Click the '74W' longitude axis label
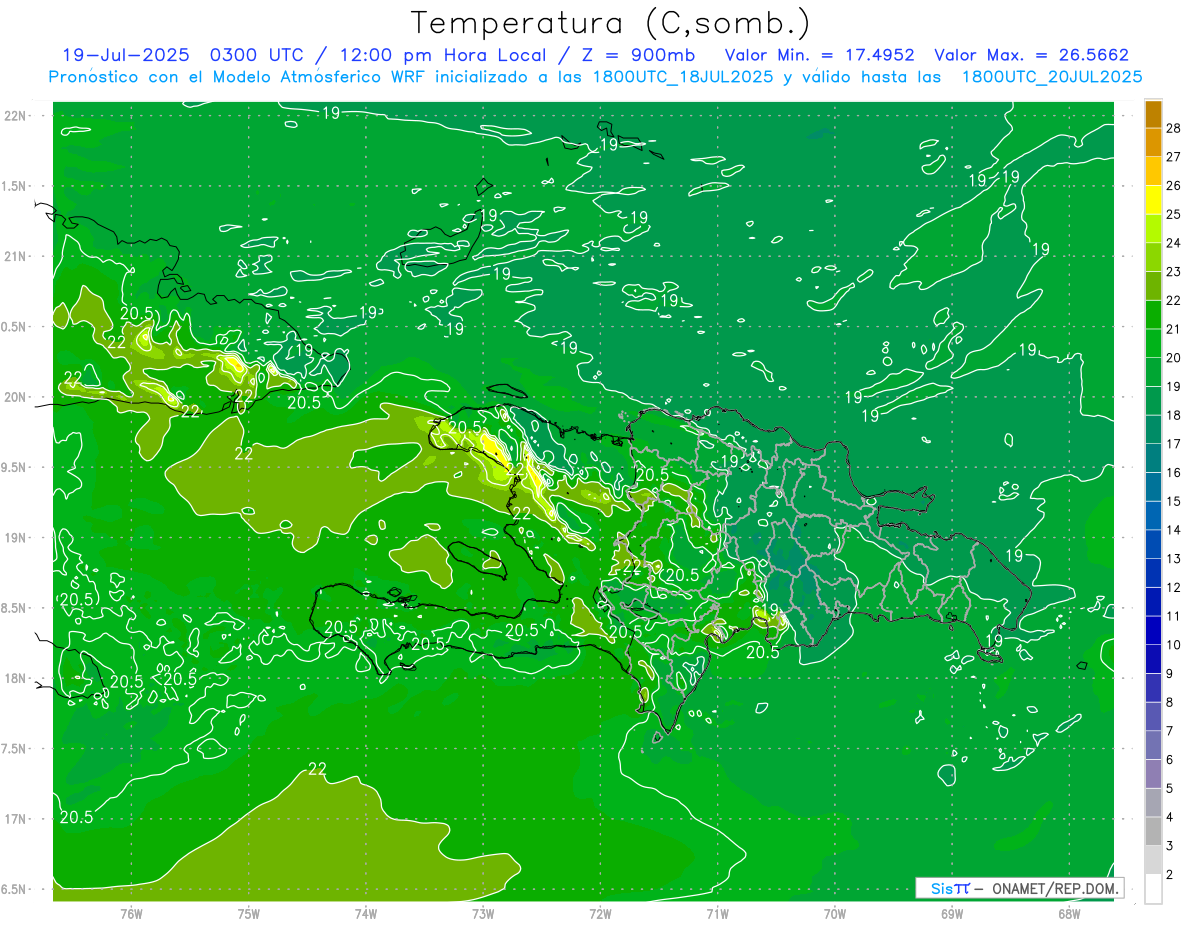This screenshot has height=927, width=1200. click(x=366, y=914)
